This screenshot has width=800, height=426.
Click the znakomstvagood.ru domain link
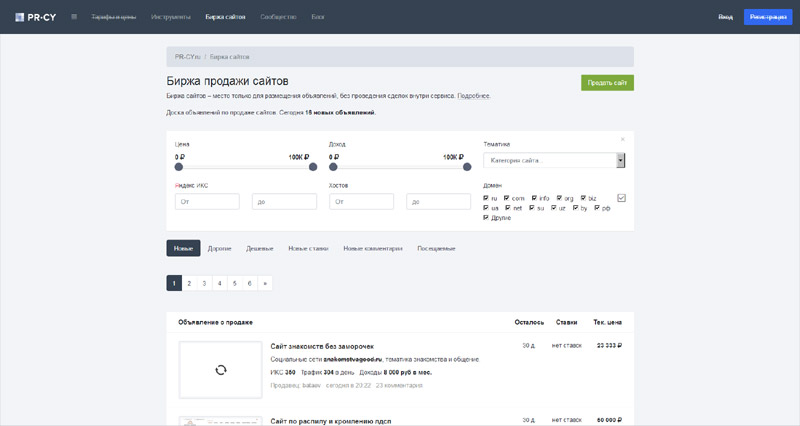(353, 359)
